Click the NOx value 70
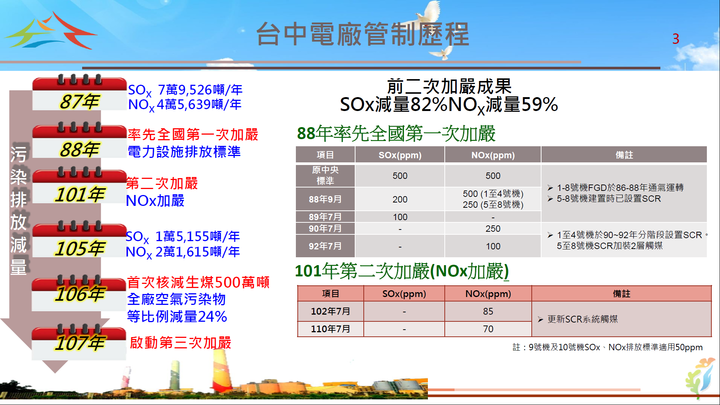Viewport: 720px width, 405px height. point(488,329)
